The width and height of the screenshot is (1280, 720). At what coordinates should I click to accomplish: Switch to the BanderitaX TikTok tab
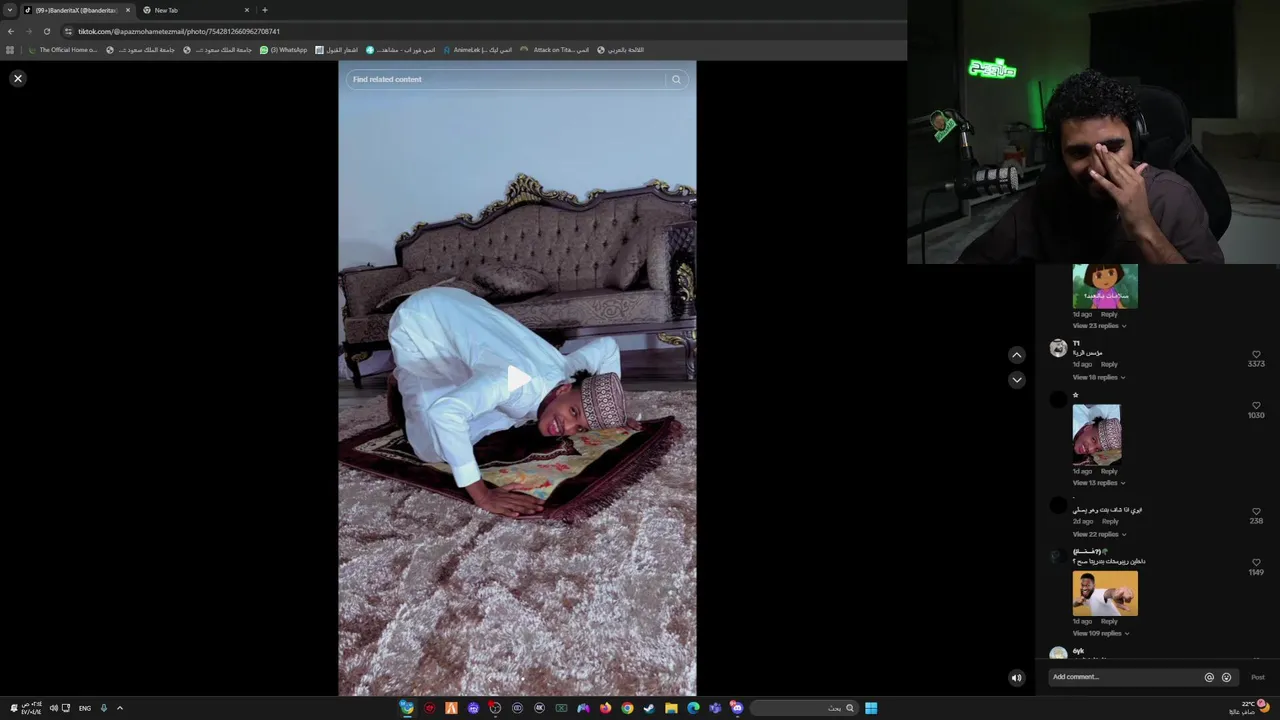75,10
